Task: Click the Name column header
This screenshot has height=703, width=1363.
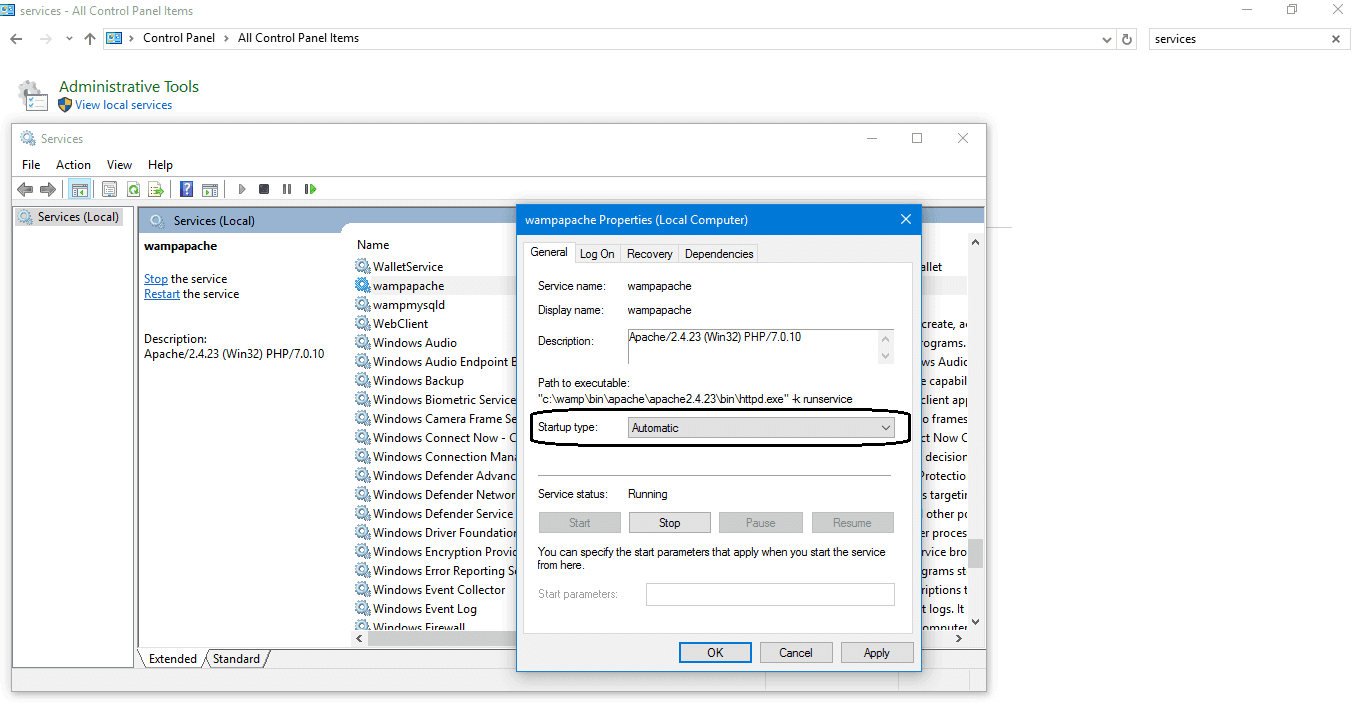Action: coord(373,245)
